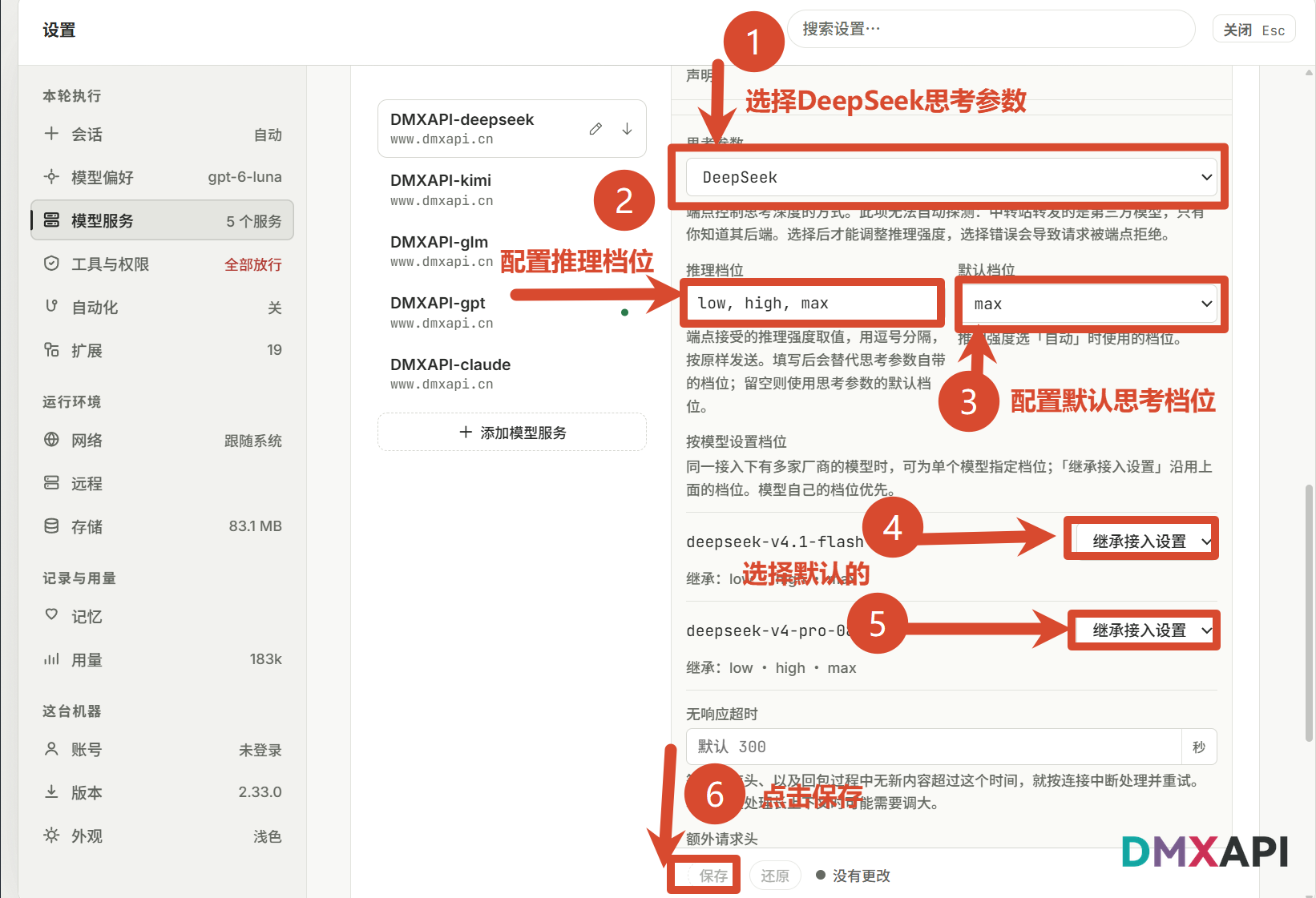Click the 存储 database icon
Viewport: 1316px width, 898px height.
(x=51, y=526)
